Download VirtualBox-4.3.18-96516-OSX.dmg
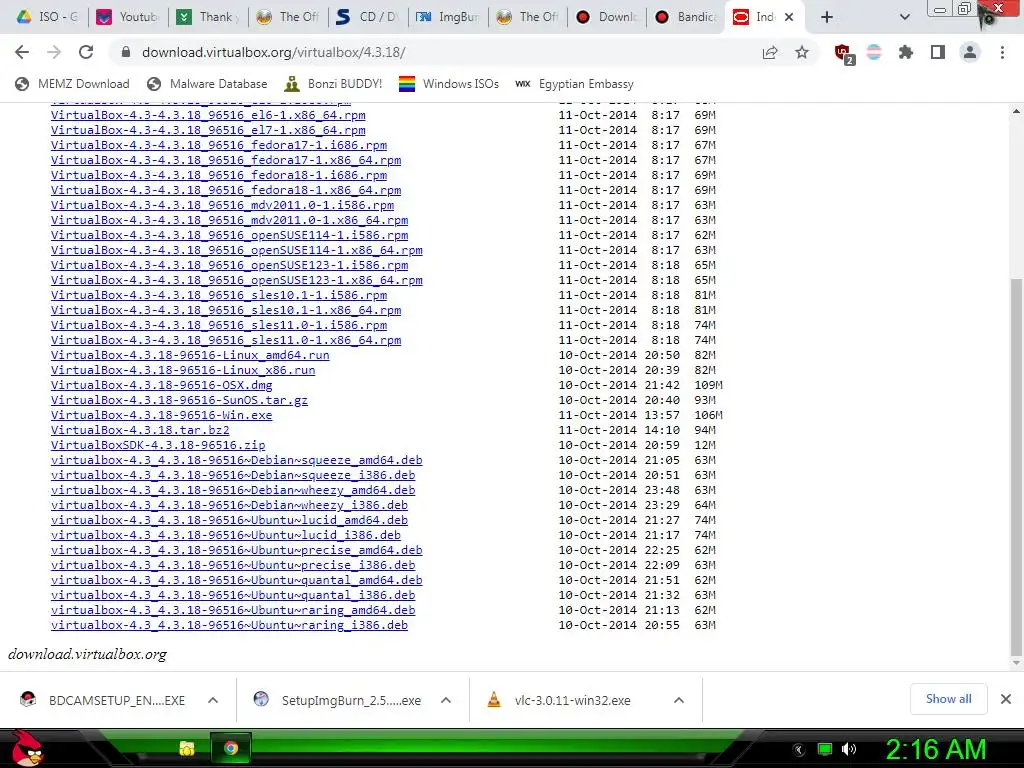 click(x=161, y=385)
